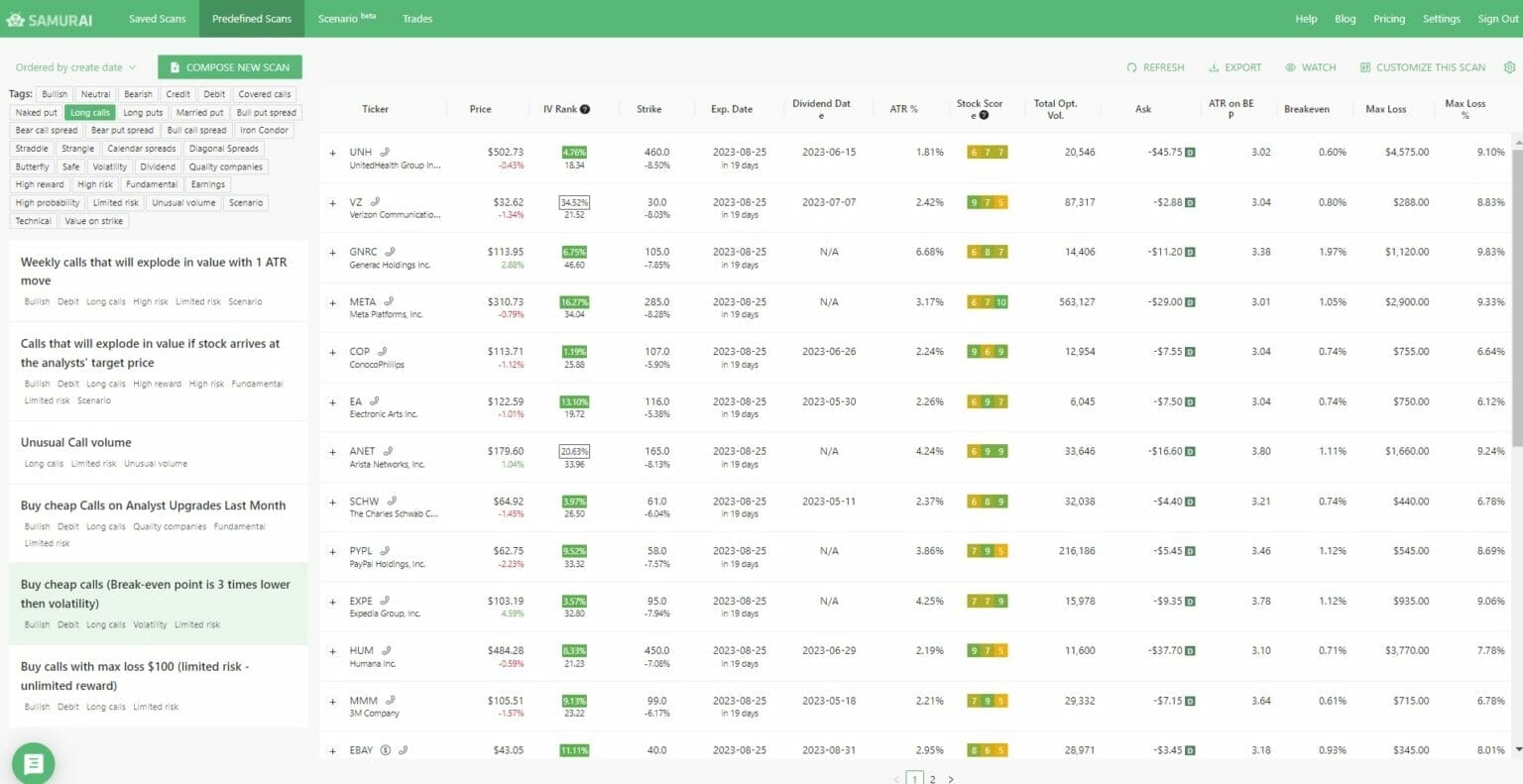The image size is (1523, 784).
Task: Toggle the Bullish tag filter
Action: click(x=55, y=93)
